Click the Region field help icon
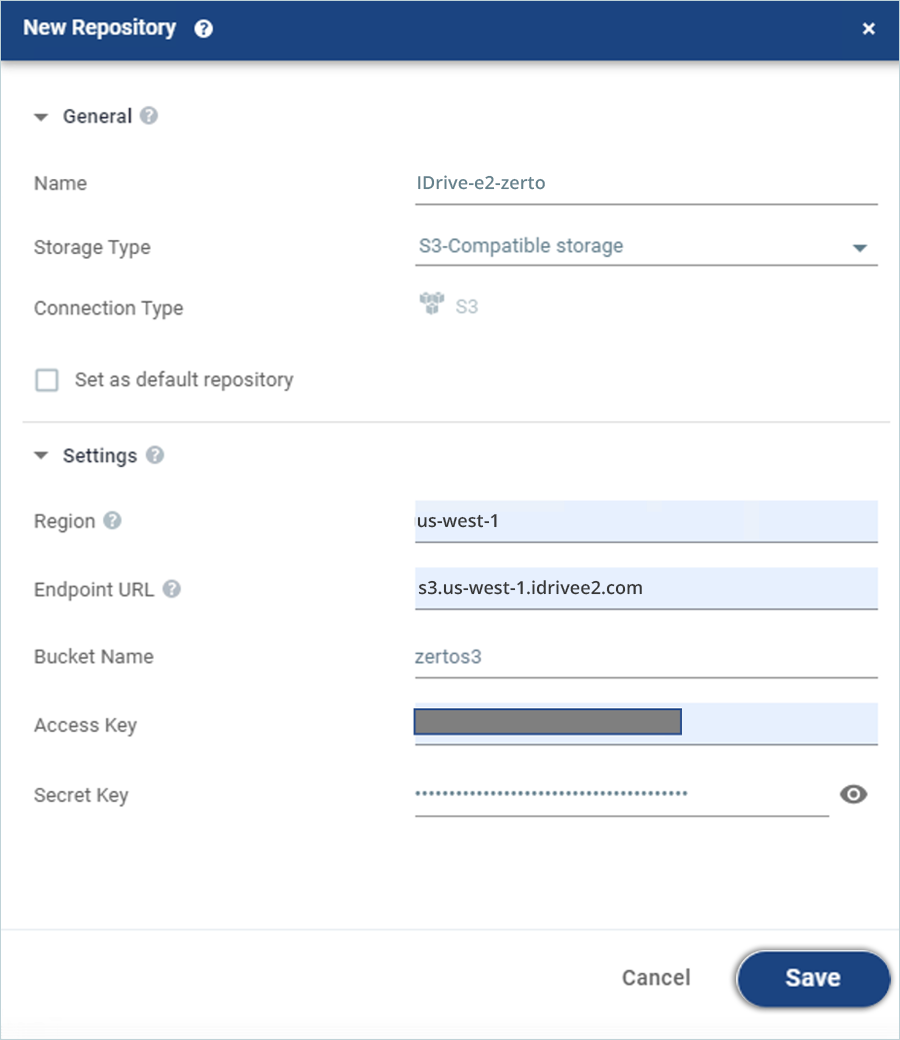 (x=113, y=521)
